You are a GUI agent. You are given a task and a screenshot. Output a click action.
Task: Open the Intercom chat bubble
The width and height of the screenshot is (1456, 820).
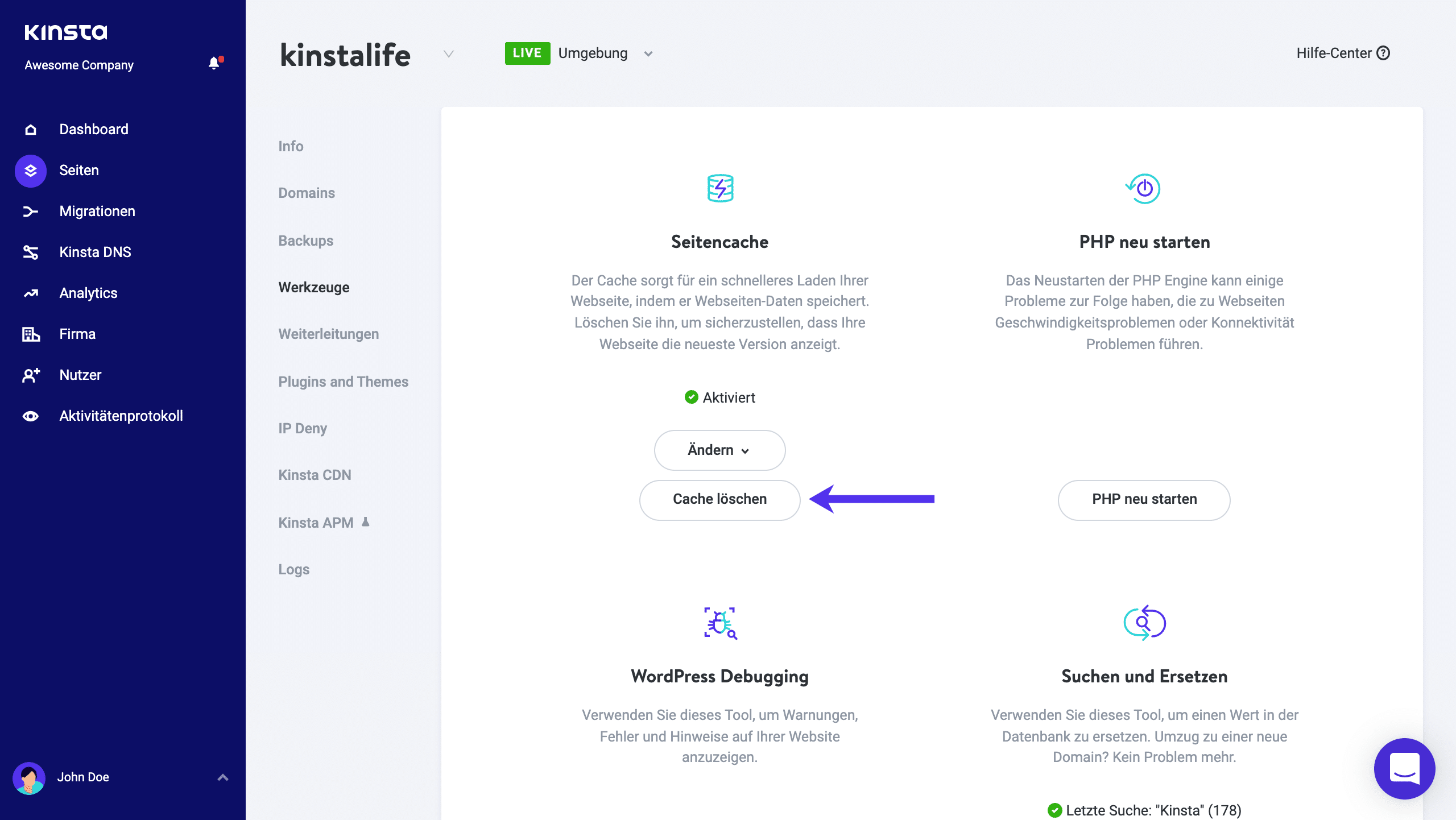1404,768
